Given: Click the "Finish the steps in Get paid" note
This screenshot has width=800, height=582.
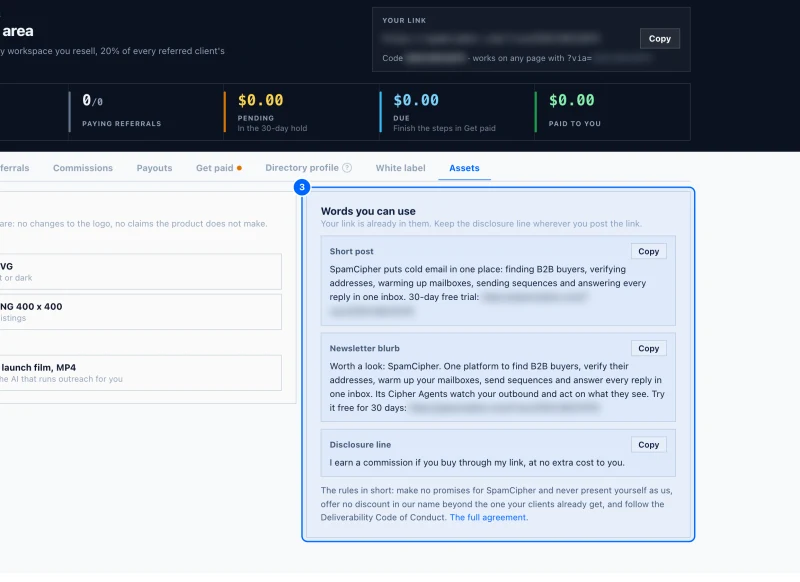Looking at the screenshot, I should [444, 129].
